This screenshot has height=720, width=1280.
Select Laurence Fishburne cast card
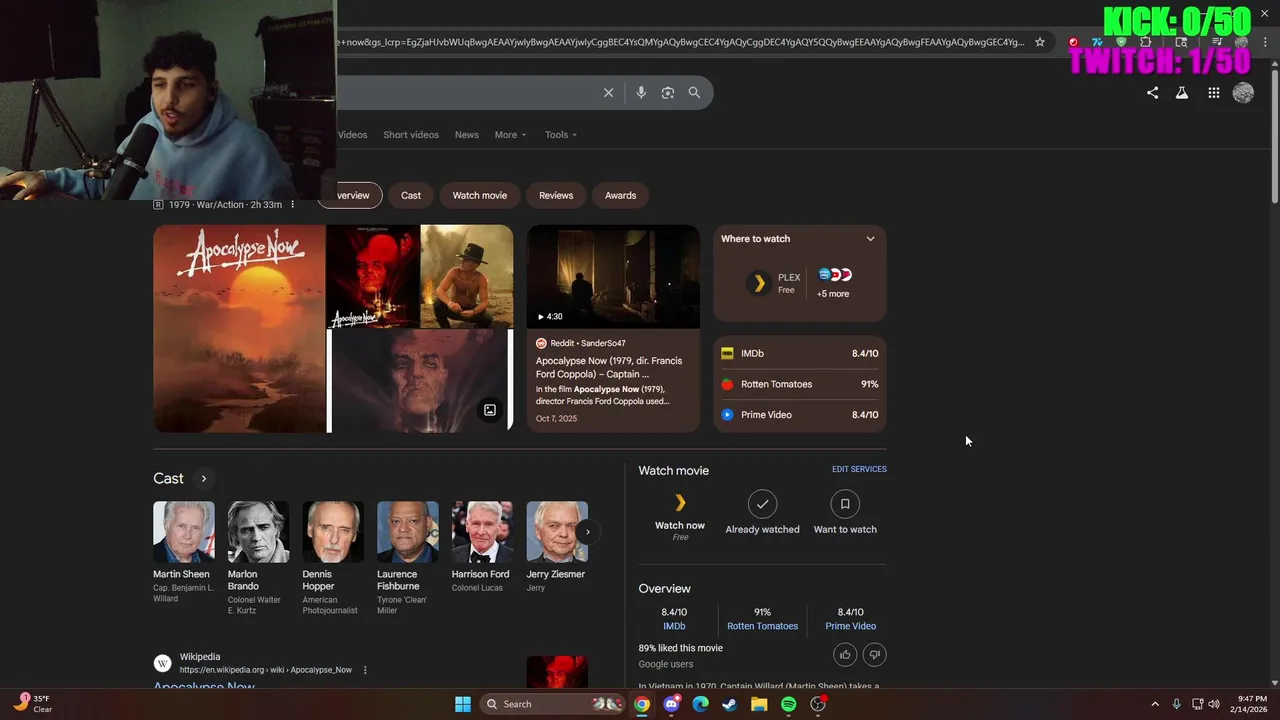click(x=407, y=558)
